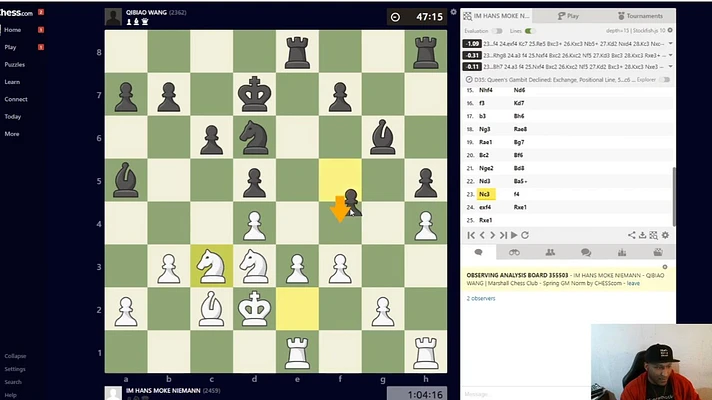Open Play in the sidebar
The width and height of the screenshot is (712, 400).
click(10, 47)
